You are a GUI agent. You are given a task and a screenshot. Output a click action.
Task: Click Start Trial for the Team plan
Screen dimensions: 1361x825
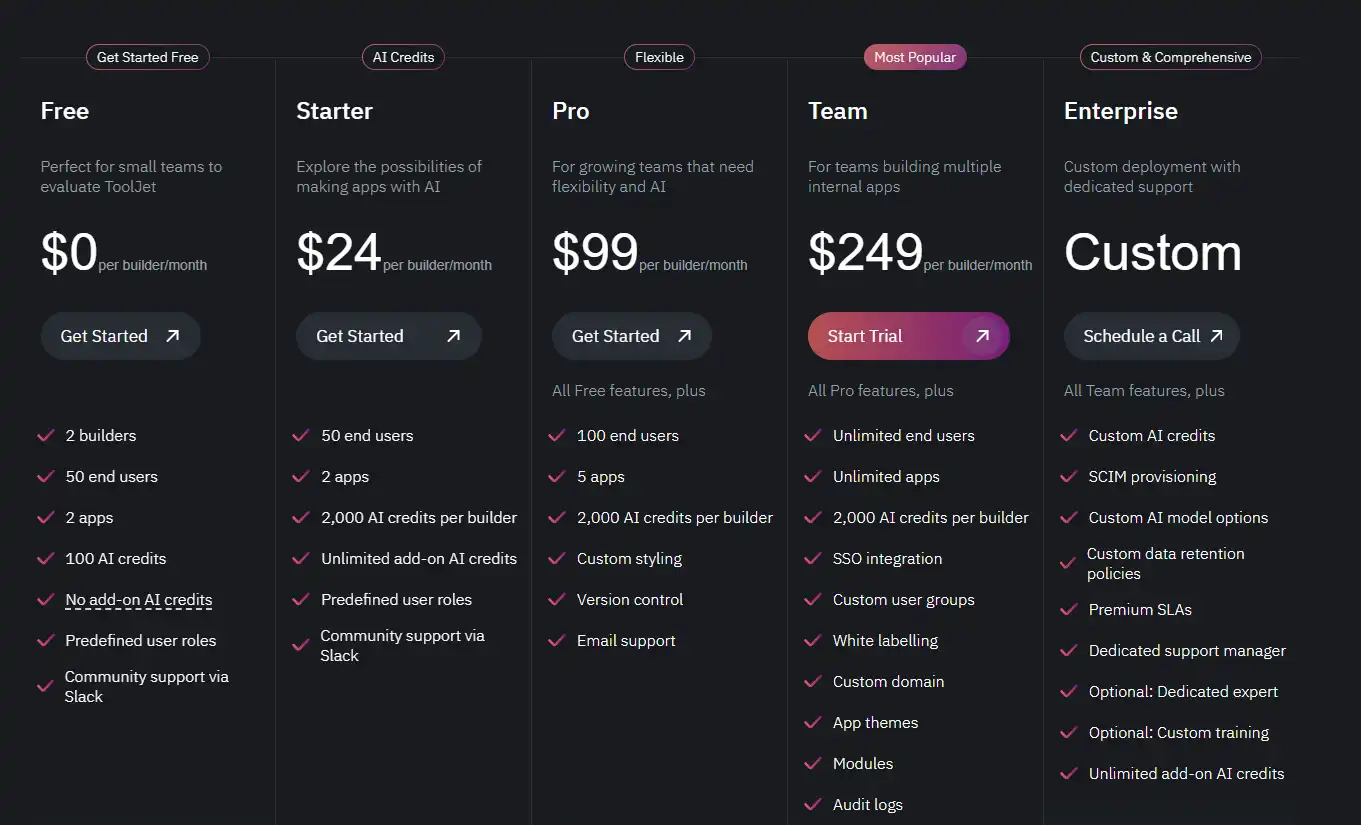coord(908,336)
